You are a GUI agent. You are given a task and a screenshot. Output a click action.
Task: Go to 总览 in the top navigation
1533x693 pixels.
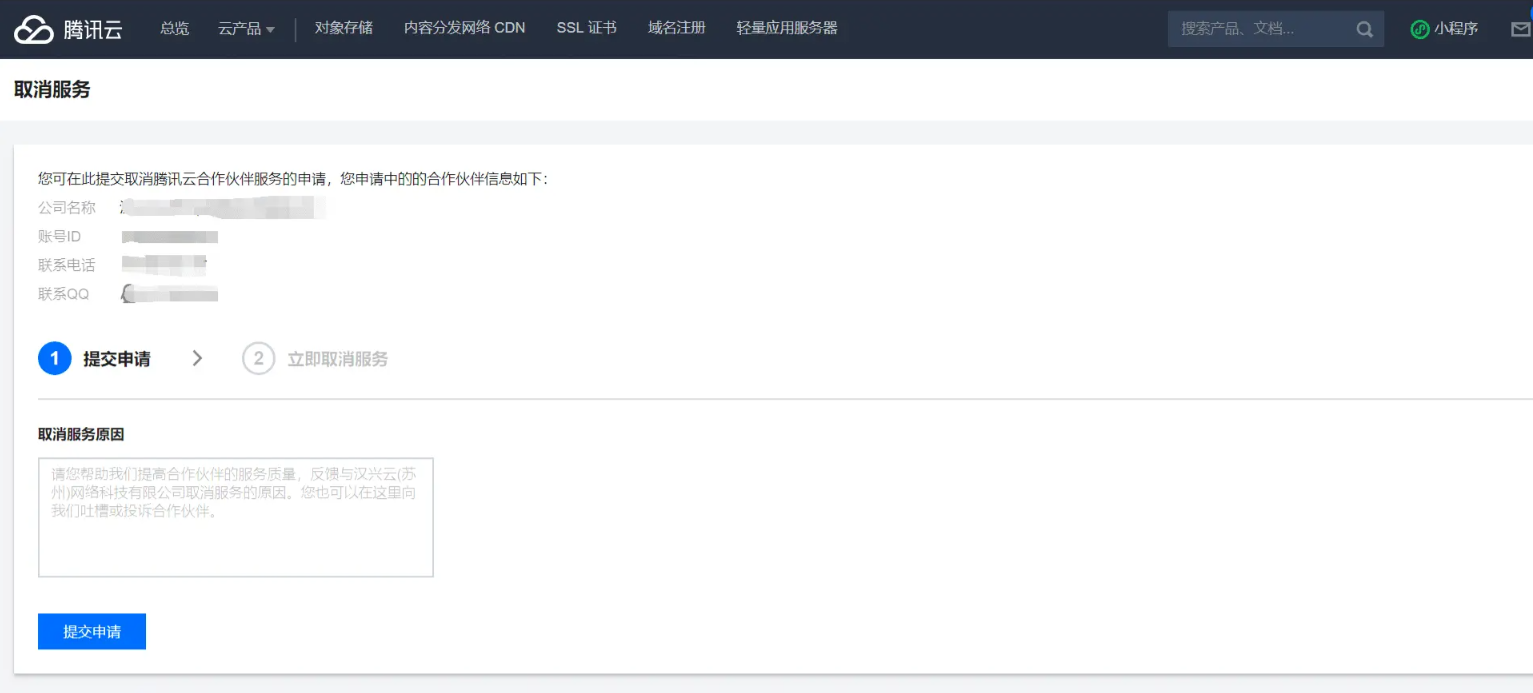[174, 28]
